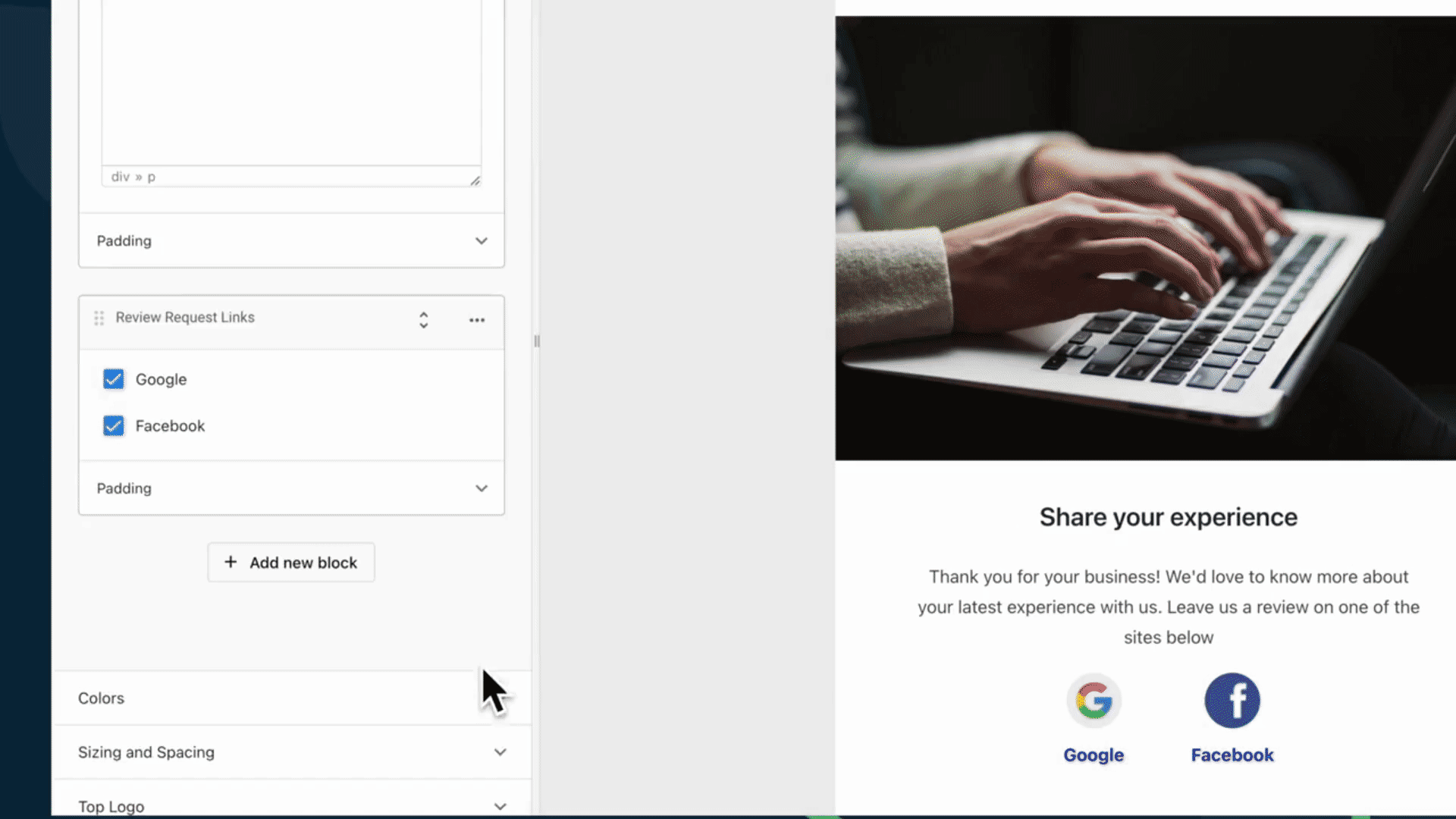The image size is (1456, 819).
Task: Disable Google from Review Request Links
Action: click(x=112, y=378)
